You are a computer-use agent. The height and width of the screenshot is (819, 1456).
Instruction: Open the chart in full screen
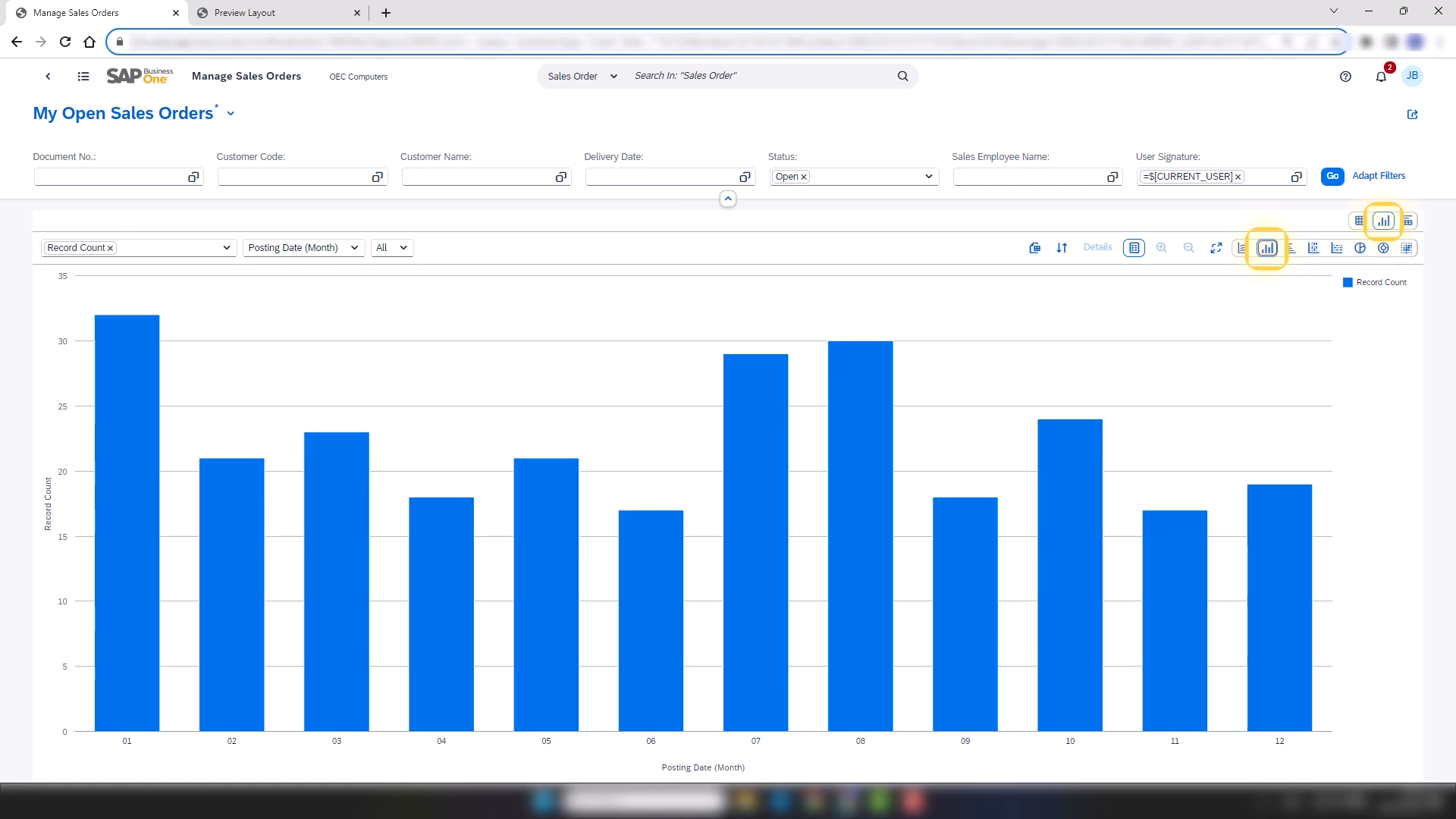(1216, 248)
